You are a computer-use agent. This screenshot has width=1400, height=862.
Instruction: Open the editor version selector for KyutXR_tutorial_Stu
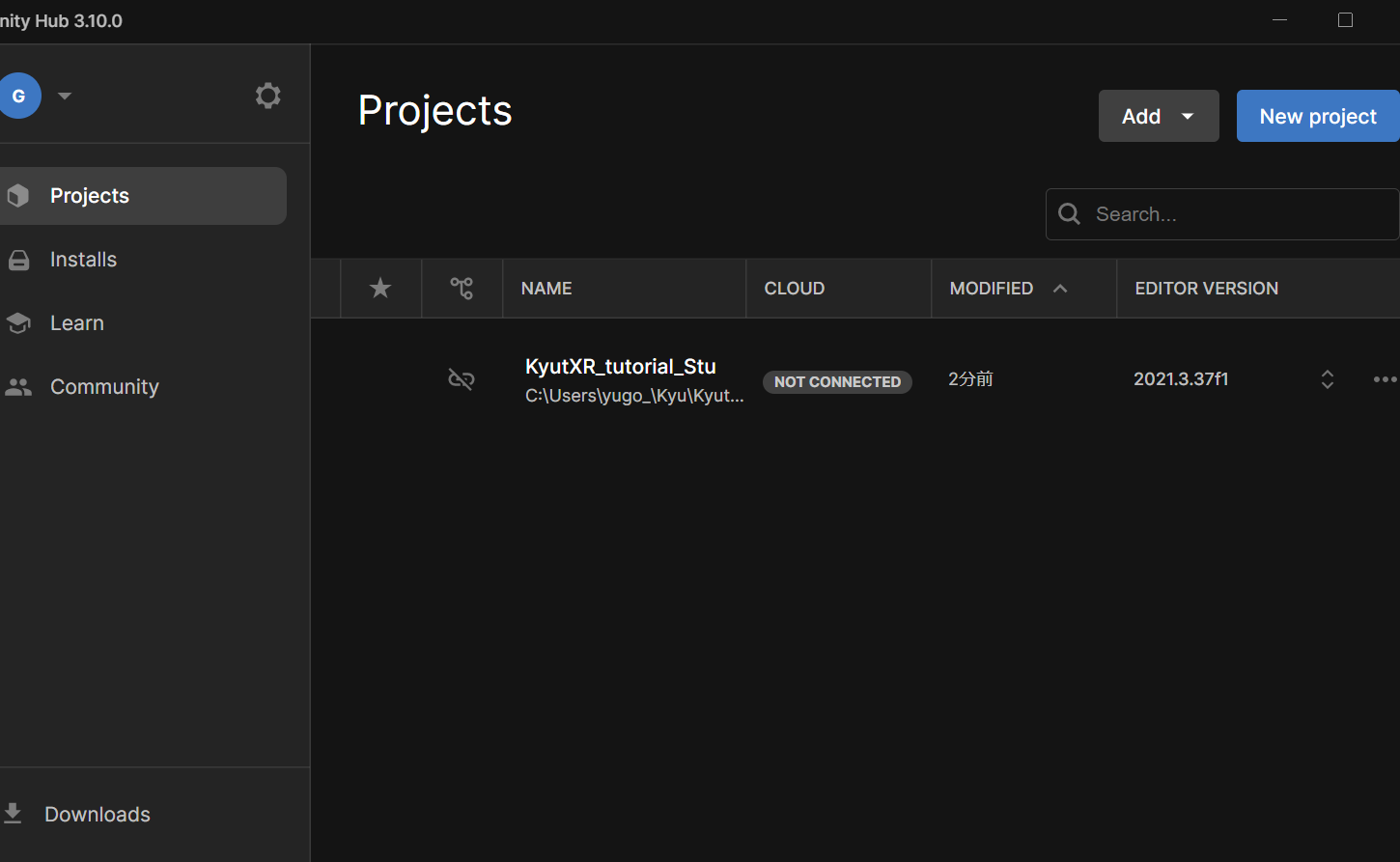point(1327,379)
